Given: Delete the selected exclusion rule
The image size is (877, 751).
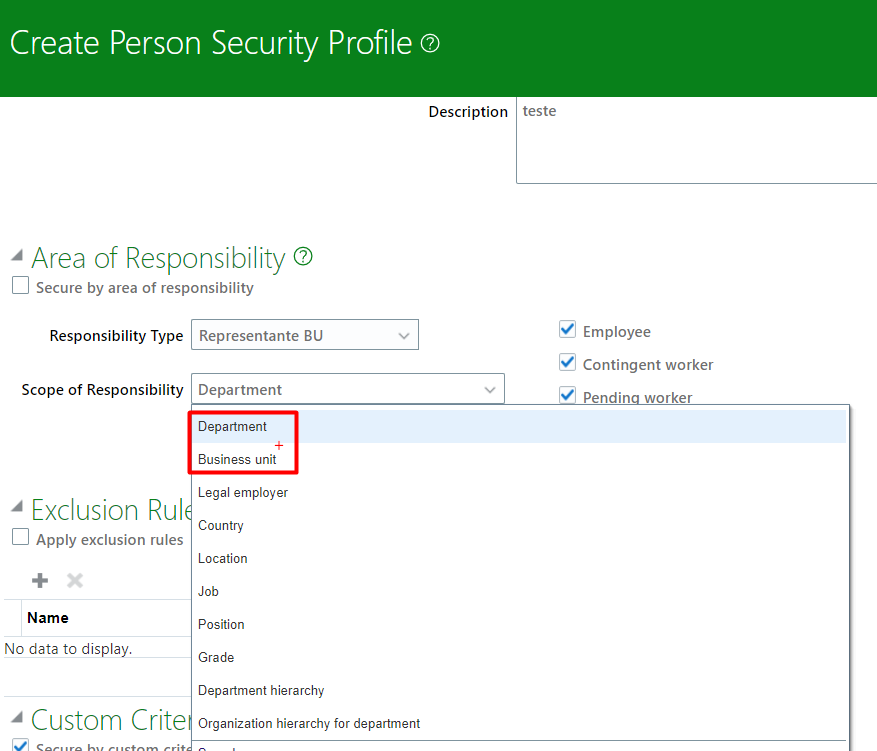Looking at the screenshot, I should click(74, 580).
